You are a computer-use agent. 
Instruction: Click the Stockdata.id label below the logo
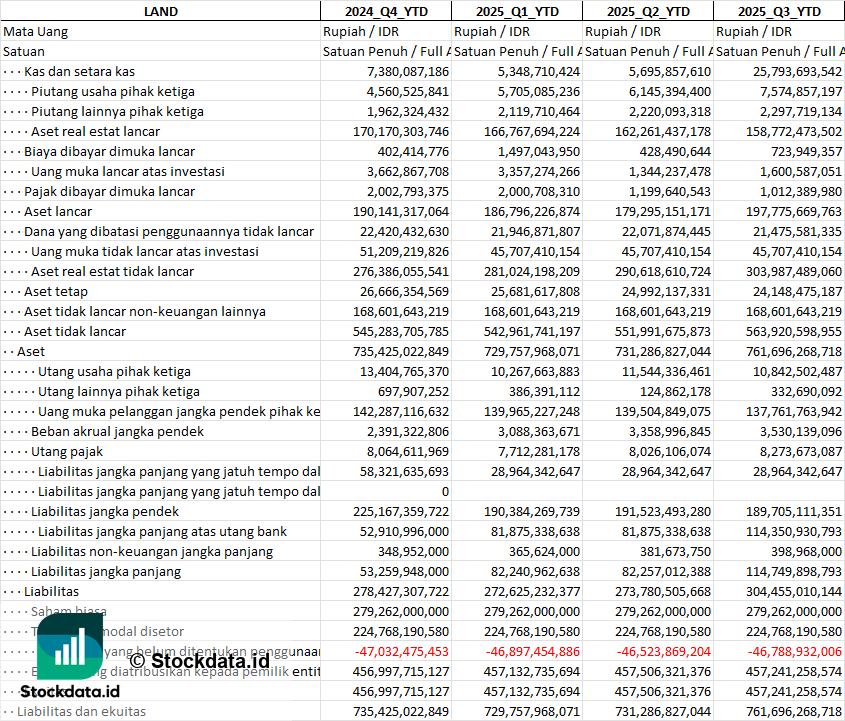[70, 691]
